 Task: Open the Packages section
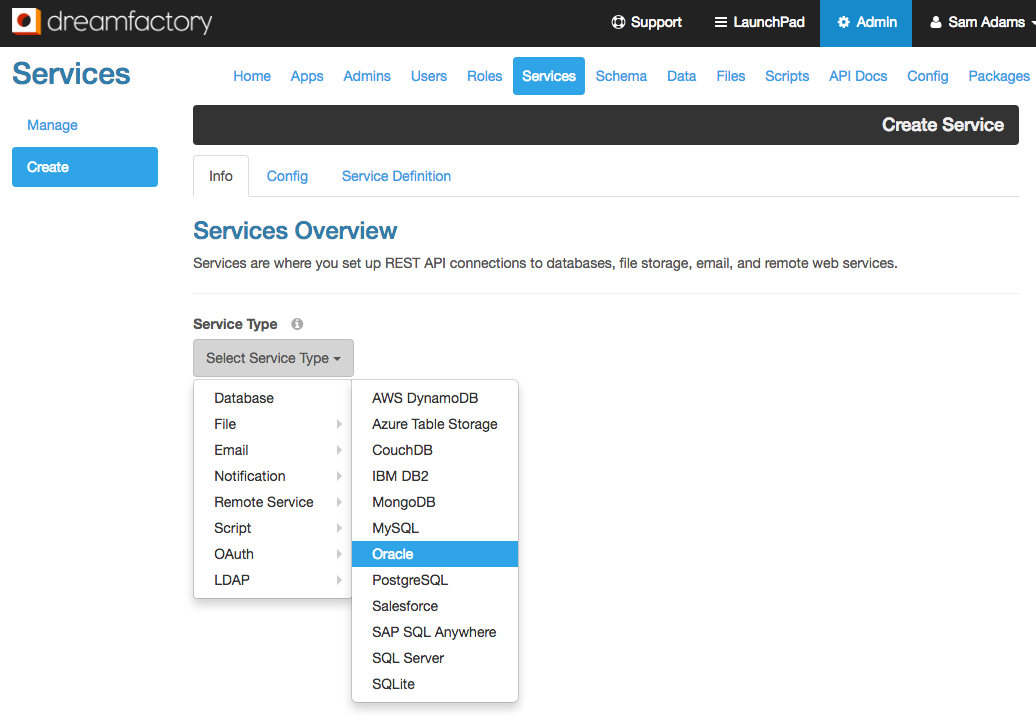pyautogui.click(x=998, y=76)
